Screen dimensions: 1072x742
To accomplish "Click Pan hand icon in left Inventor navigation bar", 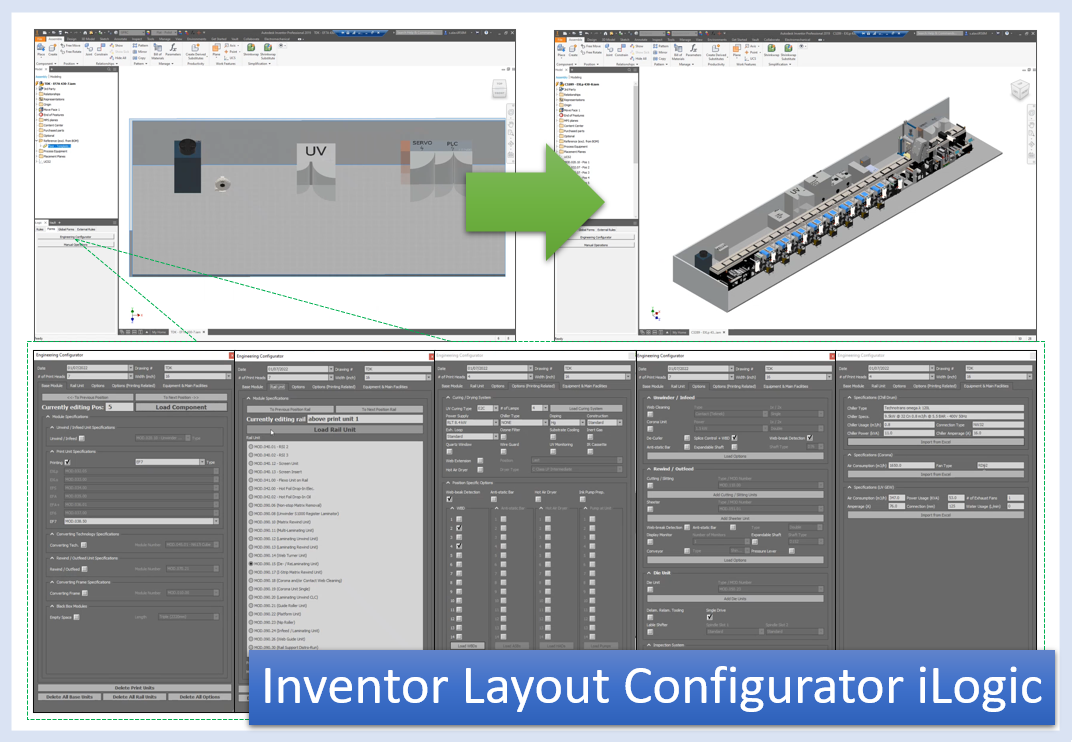I will (x=511, y=124).
